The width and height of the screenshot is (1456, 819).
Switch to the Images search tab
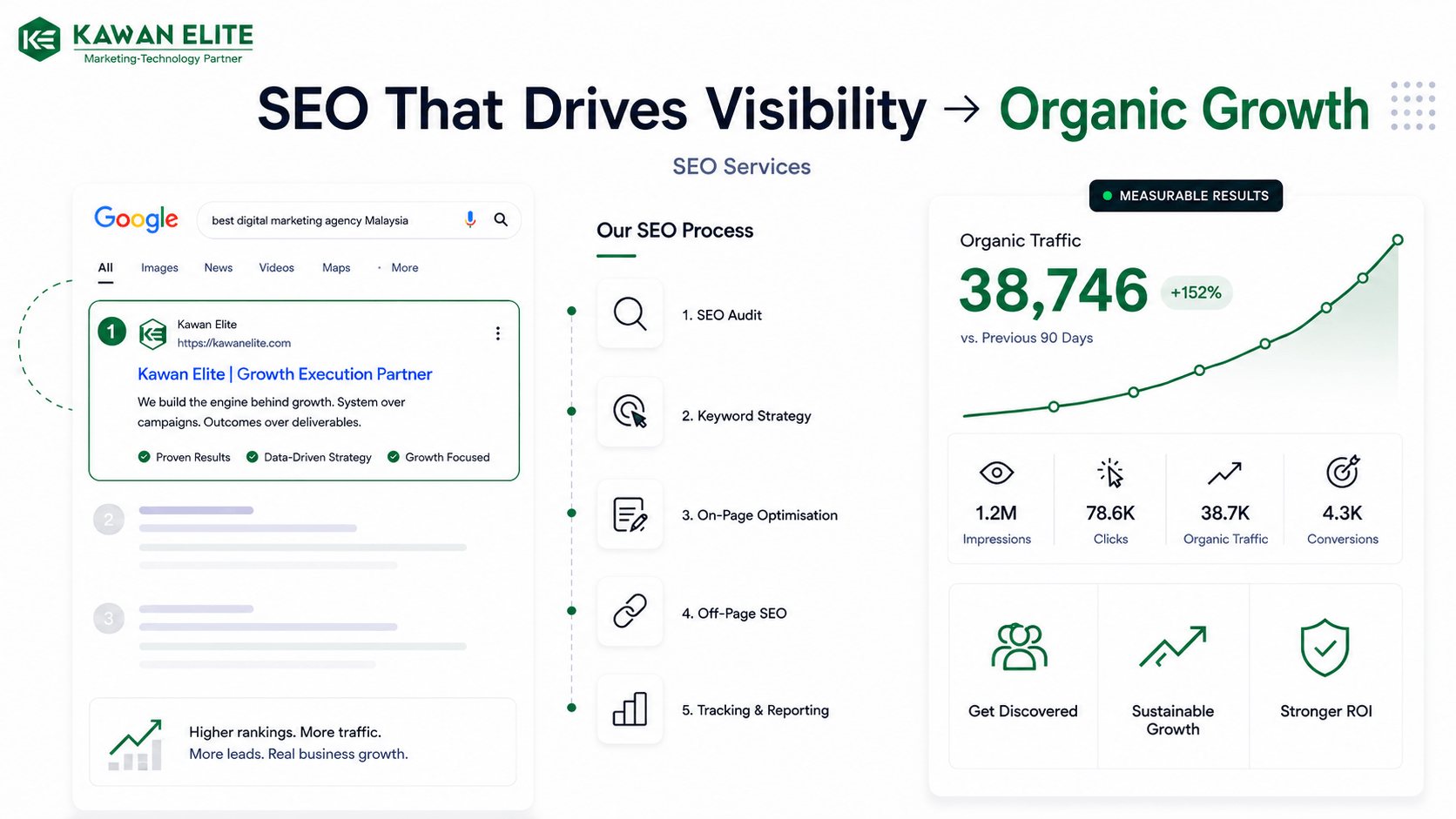pyautogui.click(x=159, y=268)
